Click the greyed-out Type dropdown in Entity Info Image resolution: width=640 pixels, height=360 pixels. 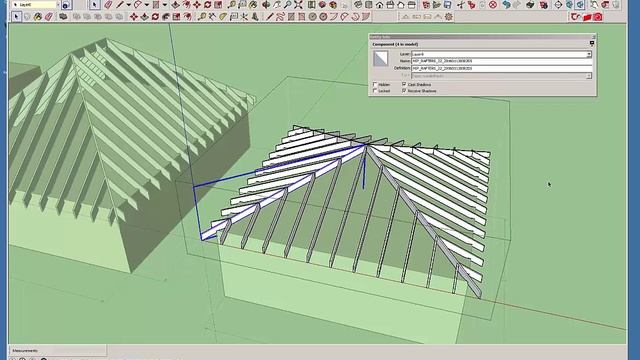[501, 76]
